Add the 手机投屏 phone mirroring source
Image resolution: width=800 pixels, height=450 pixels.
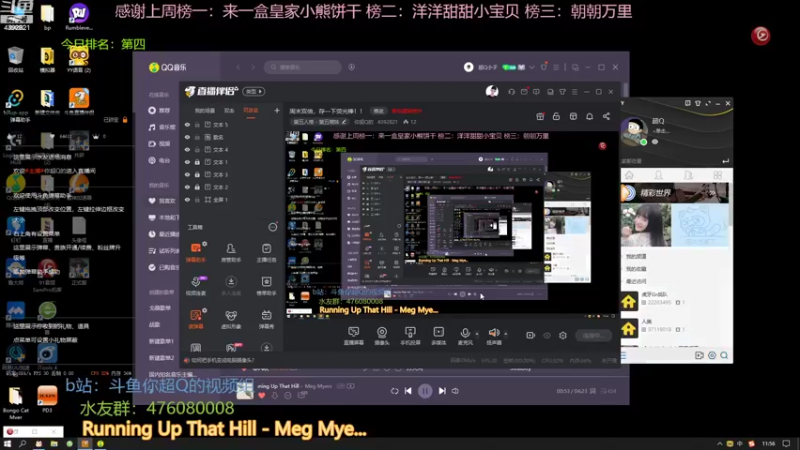point(410,336)
